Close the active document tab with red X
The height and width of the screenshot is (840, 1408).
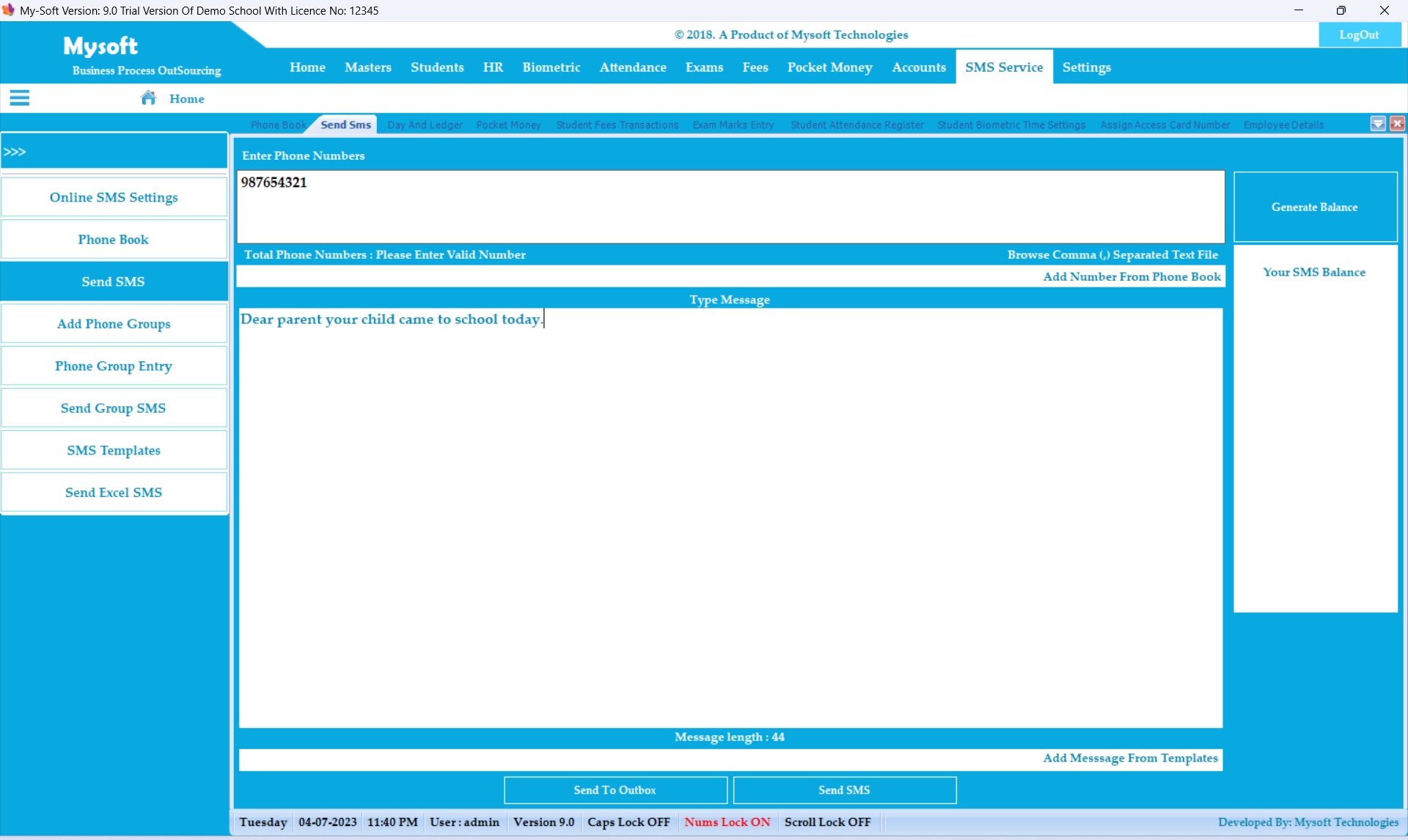(1397, 124)
